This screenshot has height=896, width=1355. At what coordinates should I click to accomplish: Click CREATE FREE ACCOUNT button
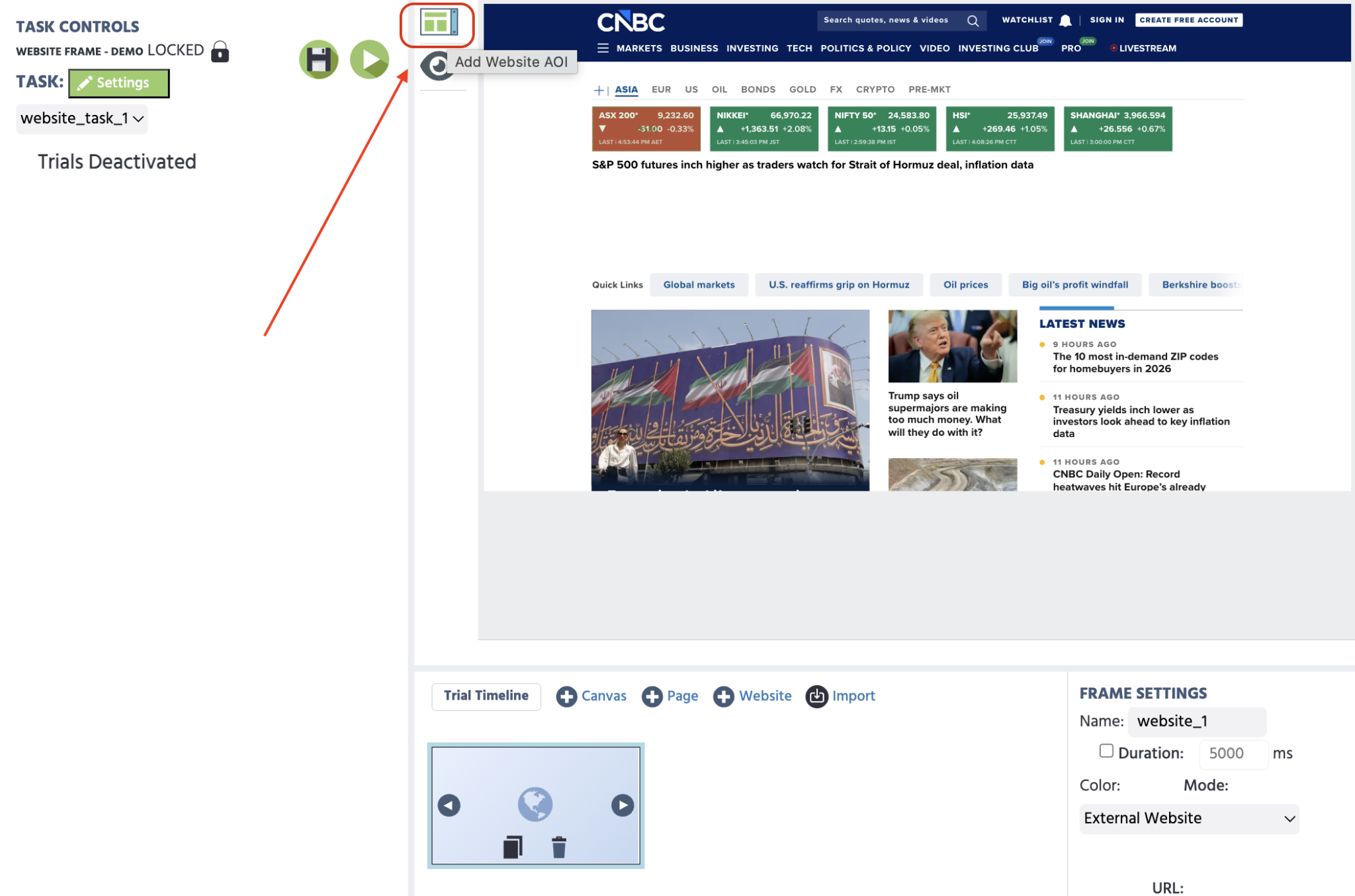pos(1188,20)
